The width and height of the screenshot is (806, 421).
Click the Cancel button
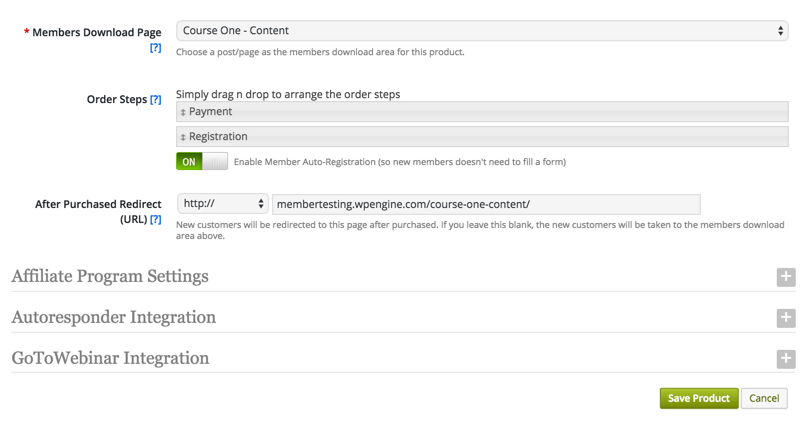[764, 398]
